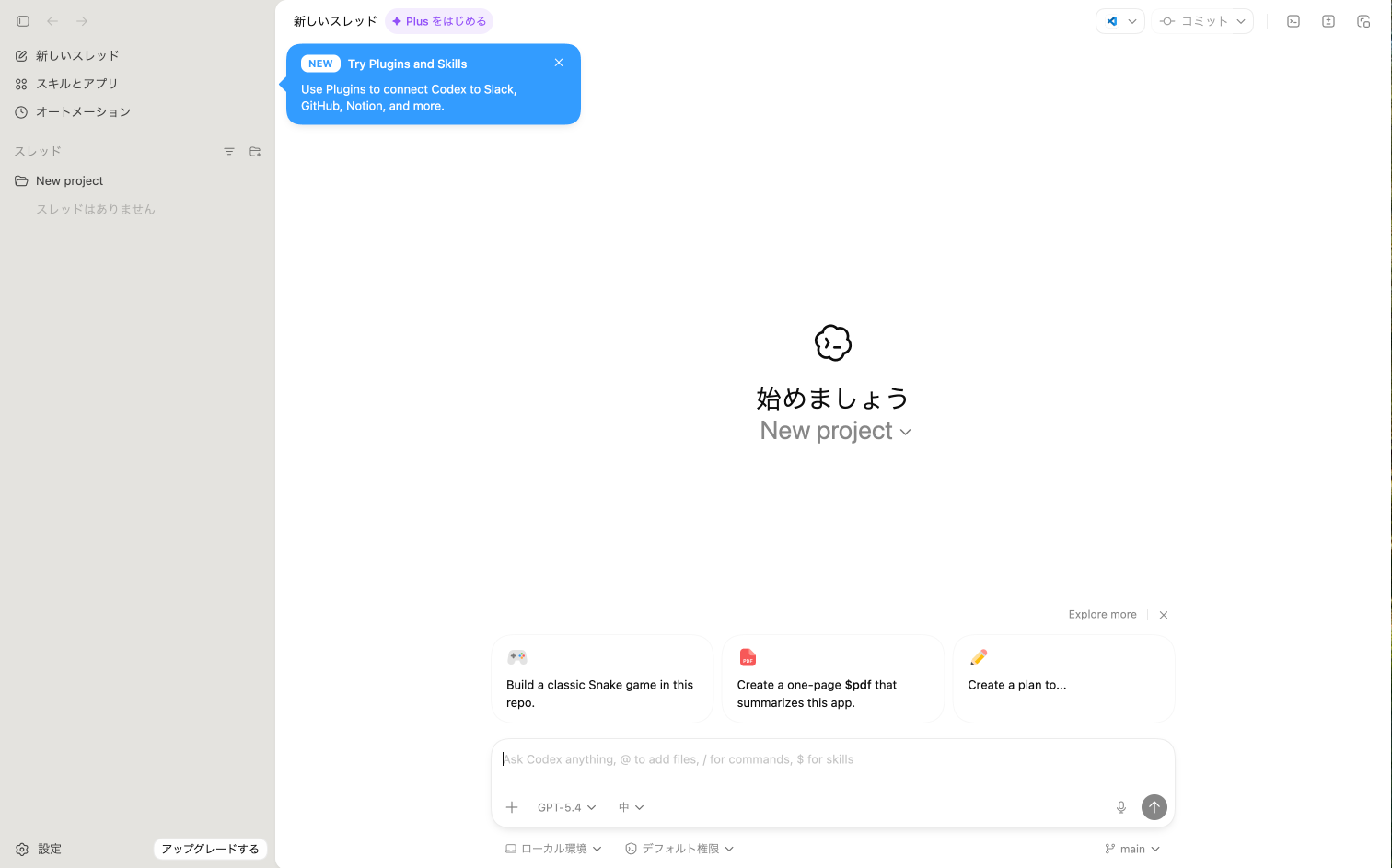The image size is (1392, 868).
Task: Toggle the sidebar with the panel icon
Action: (x=22, y=20)
